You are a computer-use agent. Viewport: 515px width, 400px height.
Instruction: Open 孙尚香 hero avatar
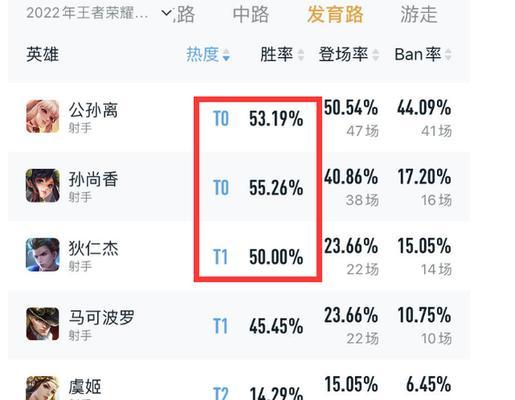click(43, 186)
